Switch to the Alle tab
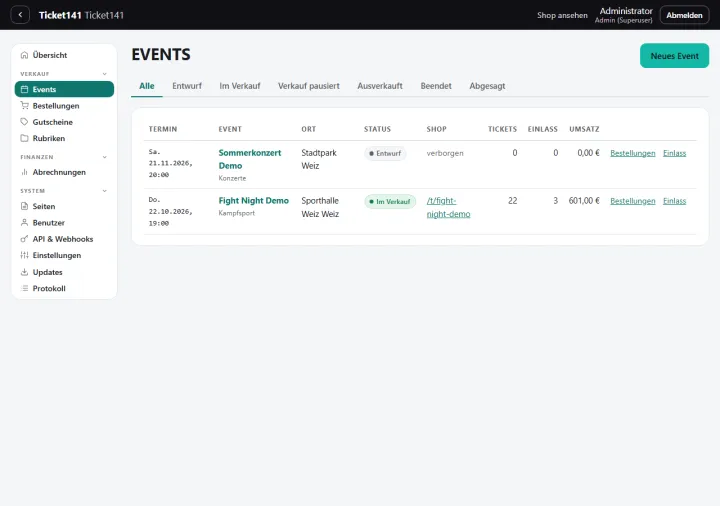Image resolution: width=720 pixels, height=506 pixels. click(x=147, y=86)
